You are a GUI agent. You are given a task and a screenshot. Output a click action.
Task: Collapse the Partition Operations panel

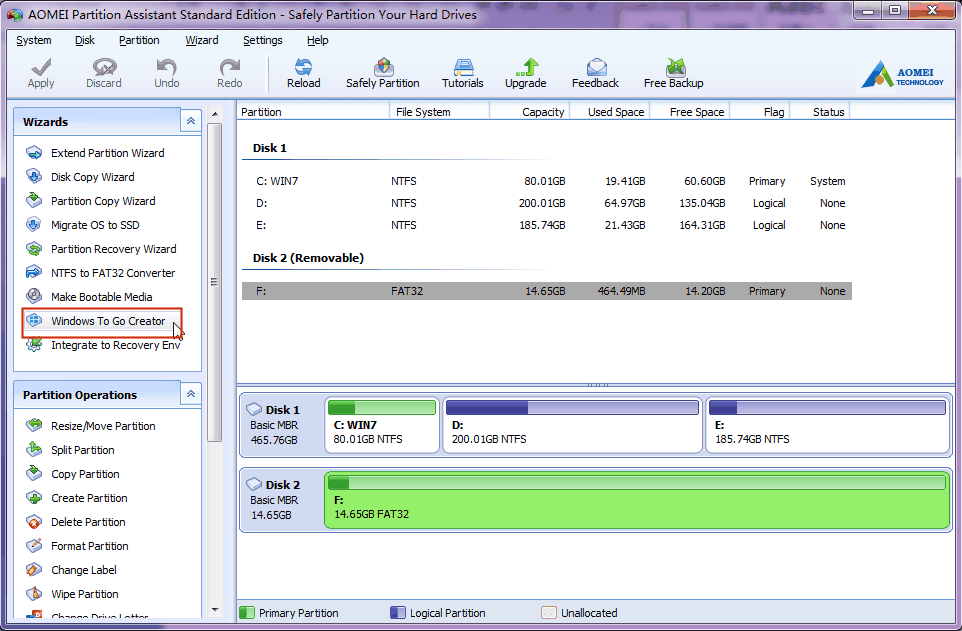(x=191, y=394)
